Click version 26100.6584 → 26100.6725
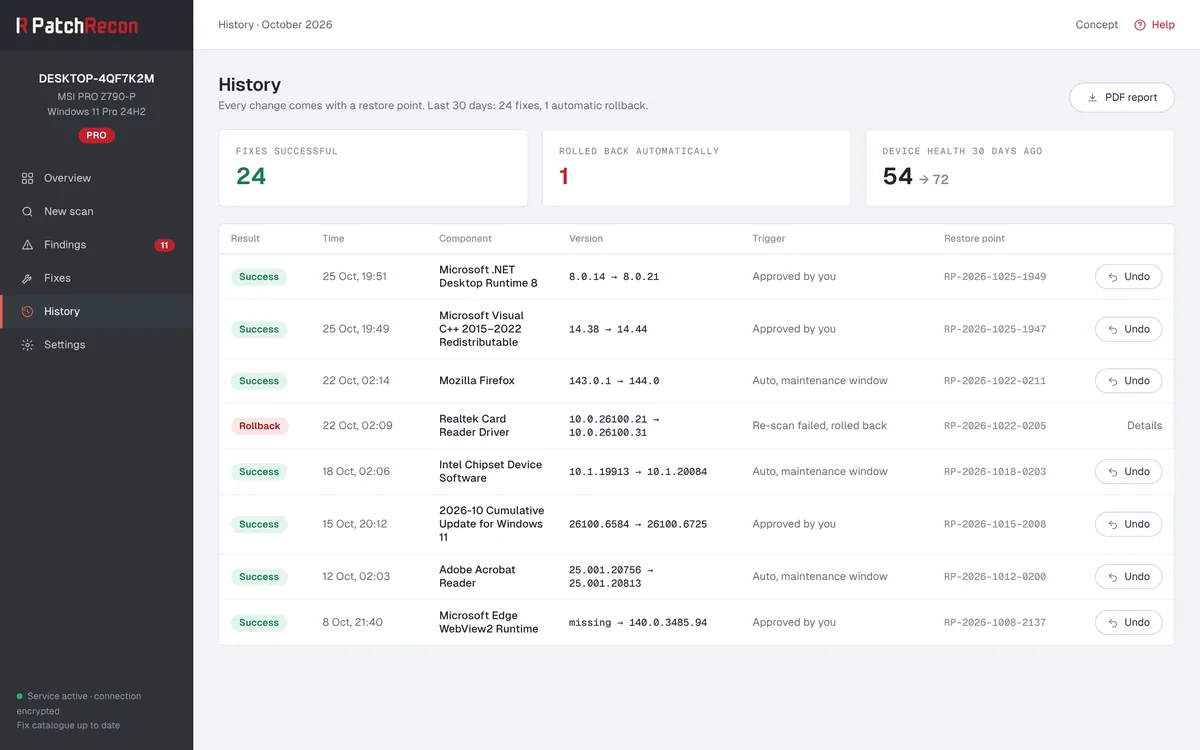 click(x=638, y=524)
